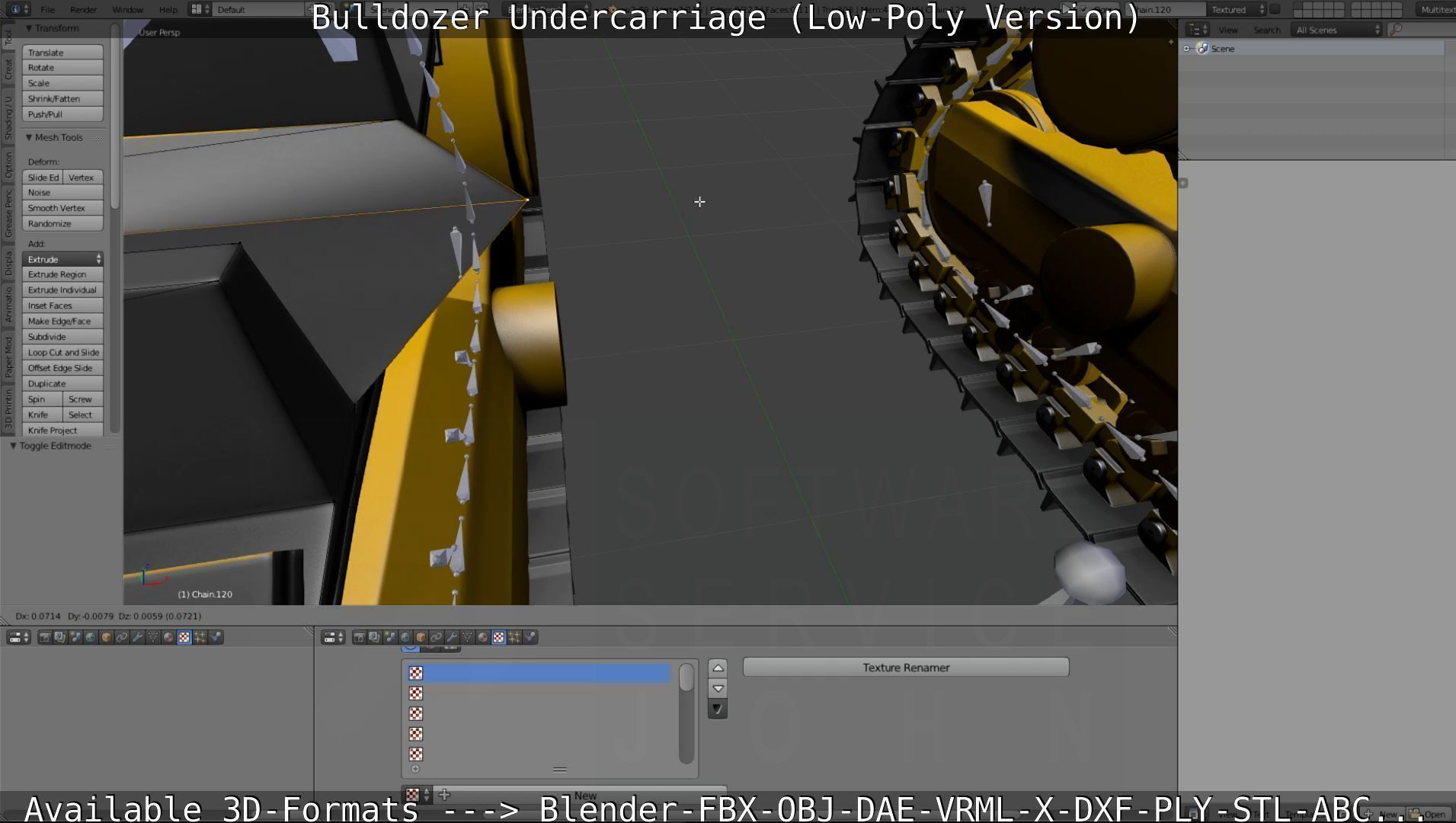The width and height of the screenshot is (1456, 823).
Task: Open Constraints tab in left properties editor
Action: click(x=122, y=637)
